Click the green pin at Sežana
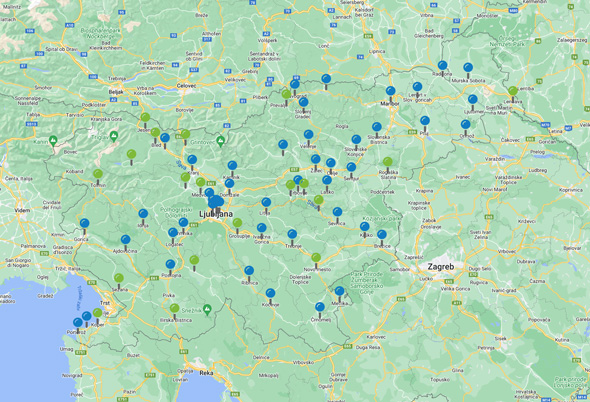The width and height of the screenshot is (590, 402). click(119, 281)
